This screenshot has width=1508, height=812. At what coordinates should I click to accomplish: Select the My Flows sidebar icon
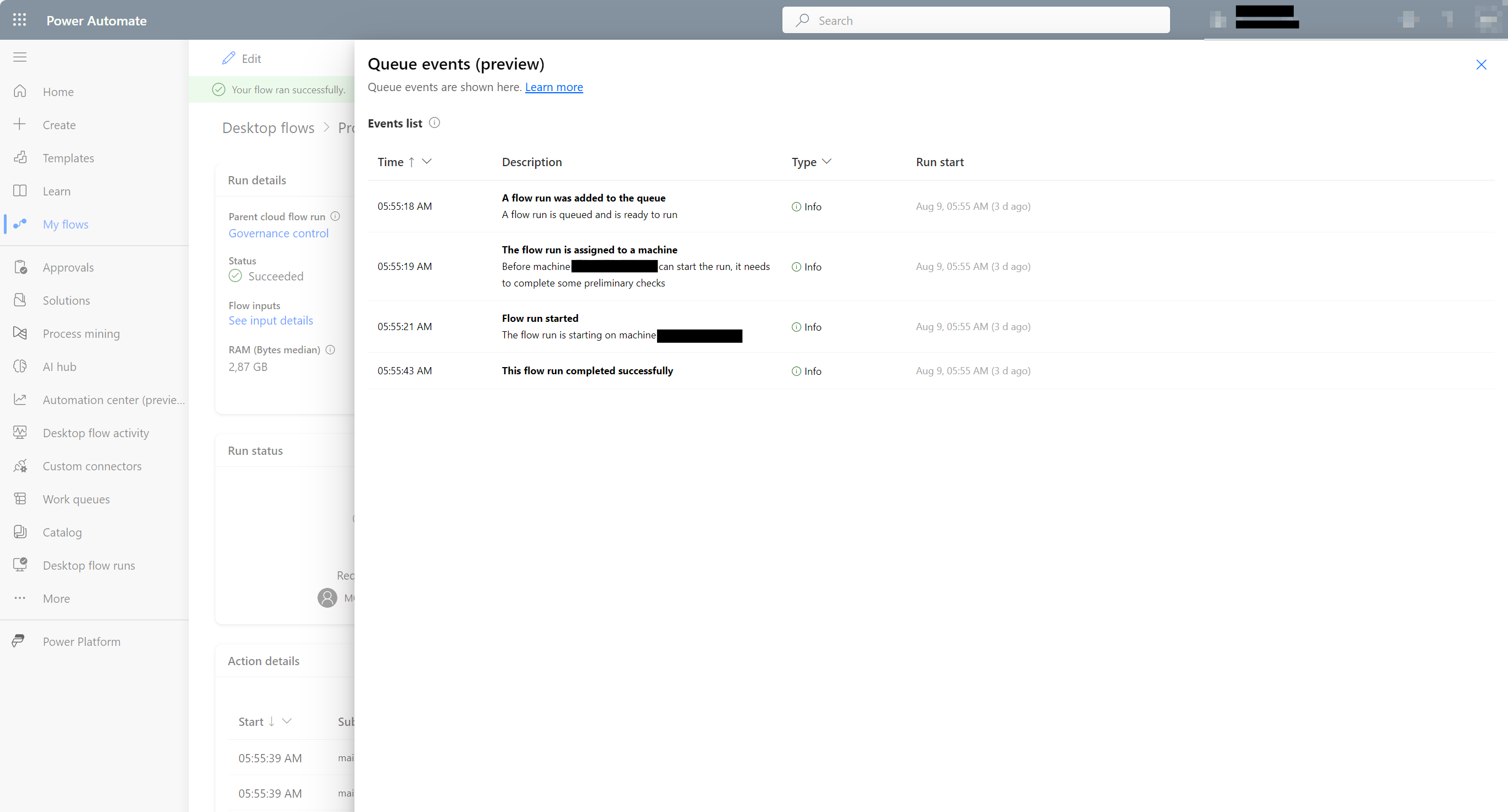point(20,223)
